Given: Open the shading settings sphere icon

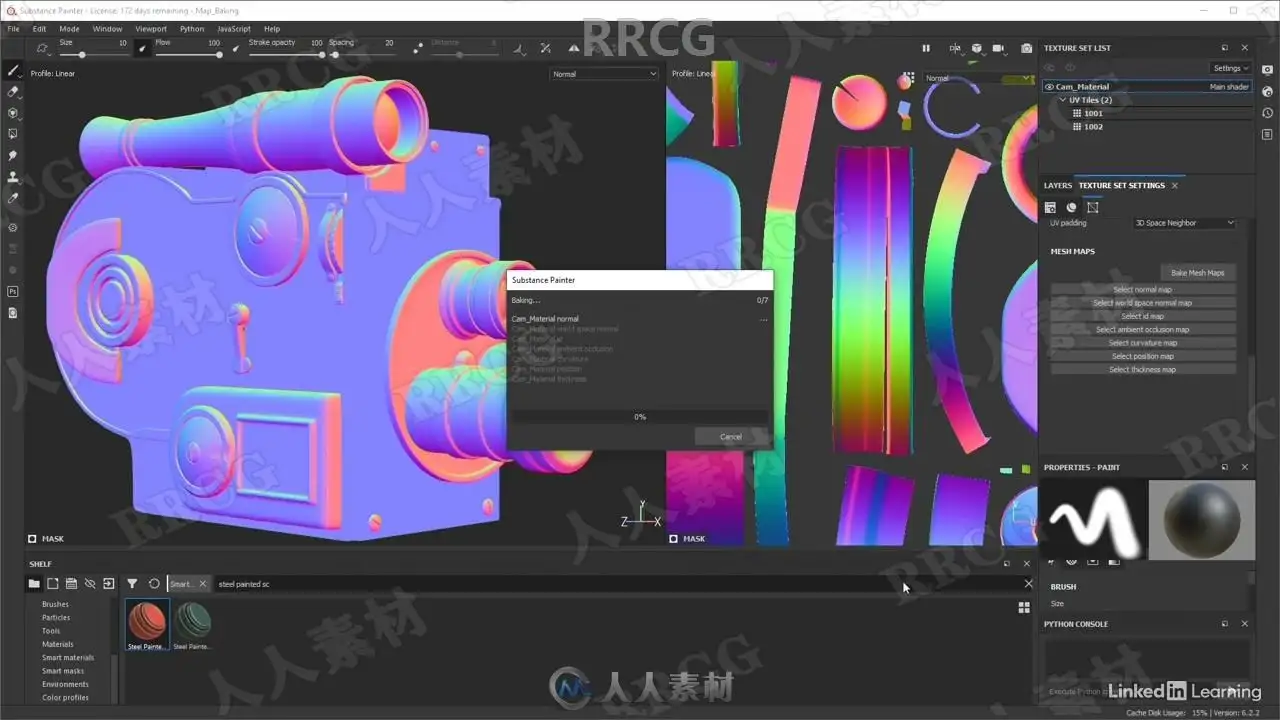Looking at the screenshot, I should pyautogui.click(x=1071, y=207).
